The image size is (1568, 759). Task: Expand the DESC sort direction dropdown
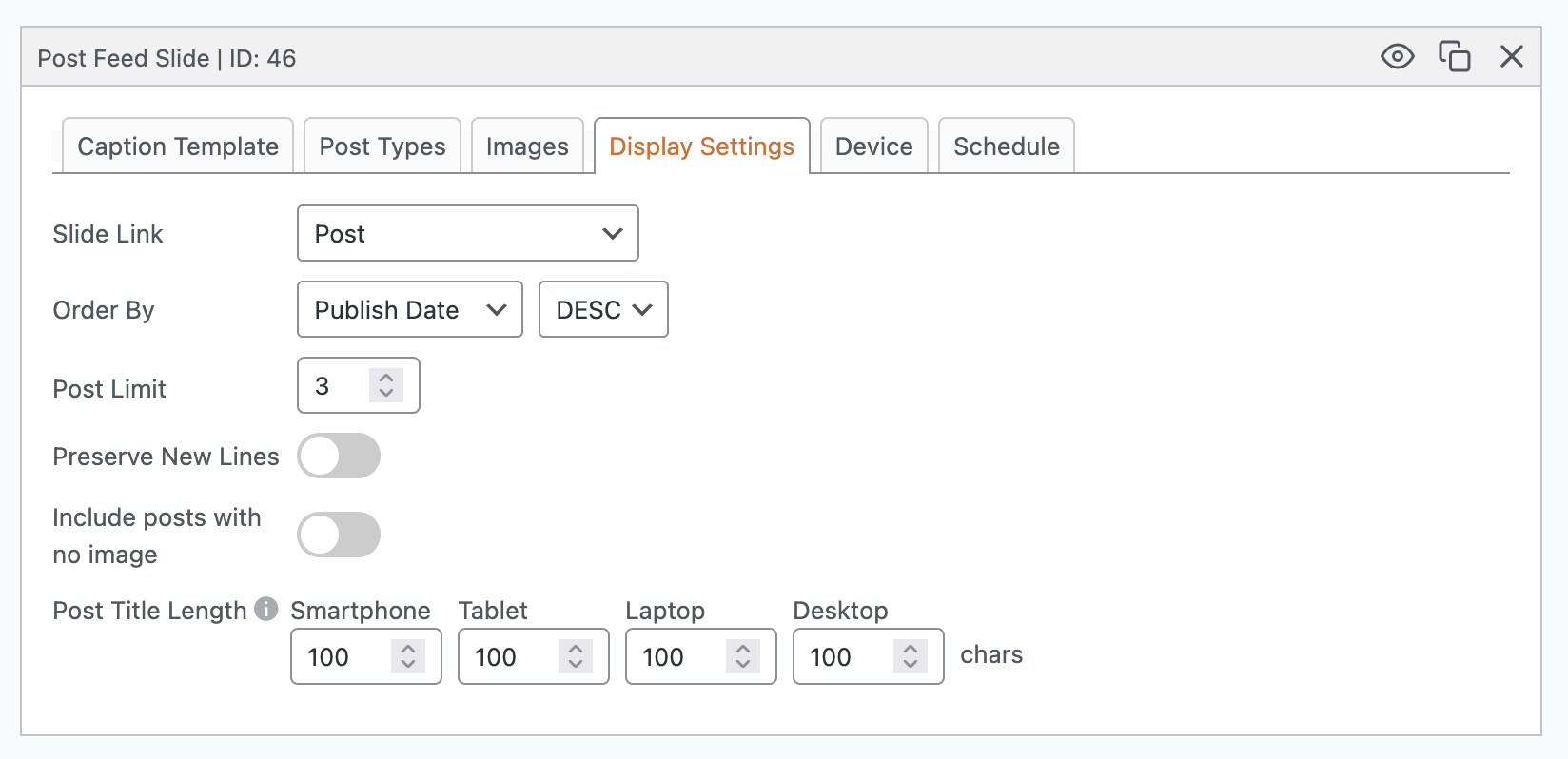(x=603, y=310)
